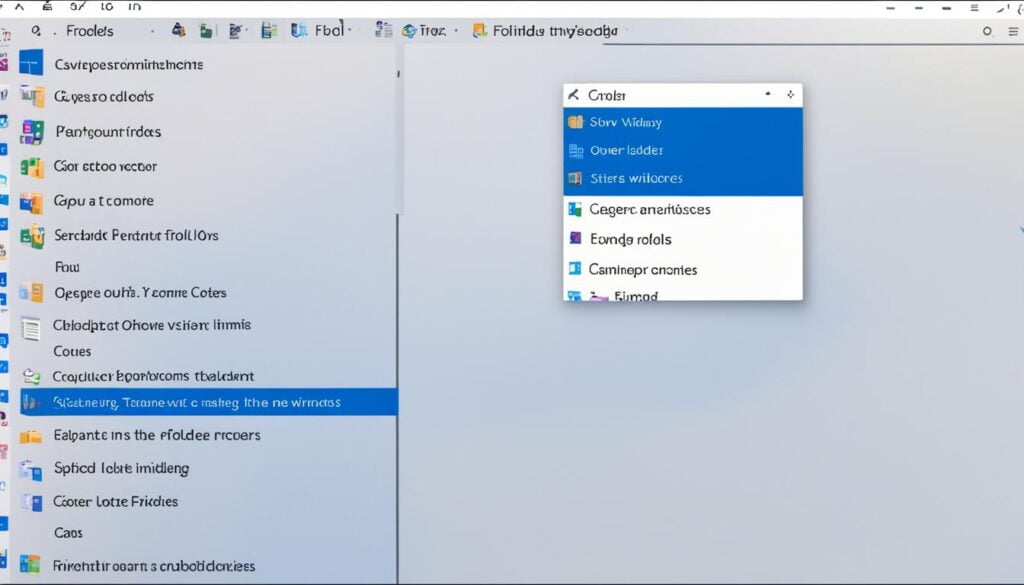Screen dimensions: 1024x585
Task: Click the search magnifier icon beside Frodels
Action: 36,31
